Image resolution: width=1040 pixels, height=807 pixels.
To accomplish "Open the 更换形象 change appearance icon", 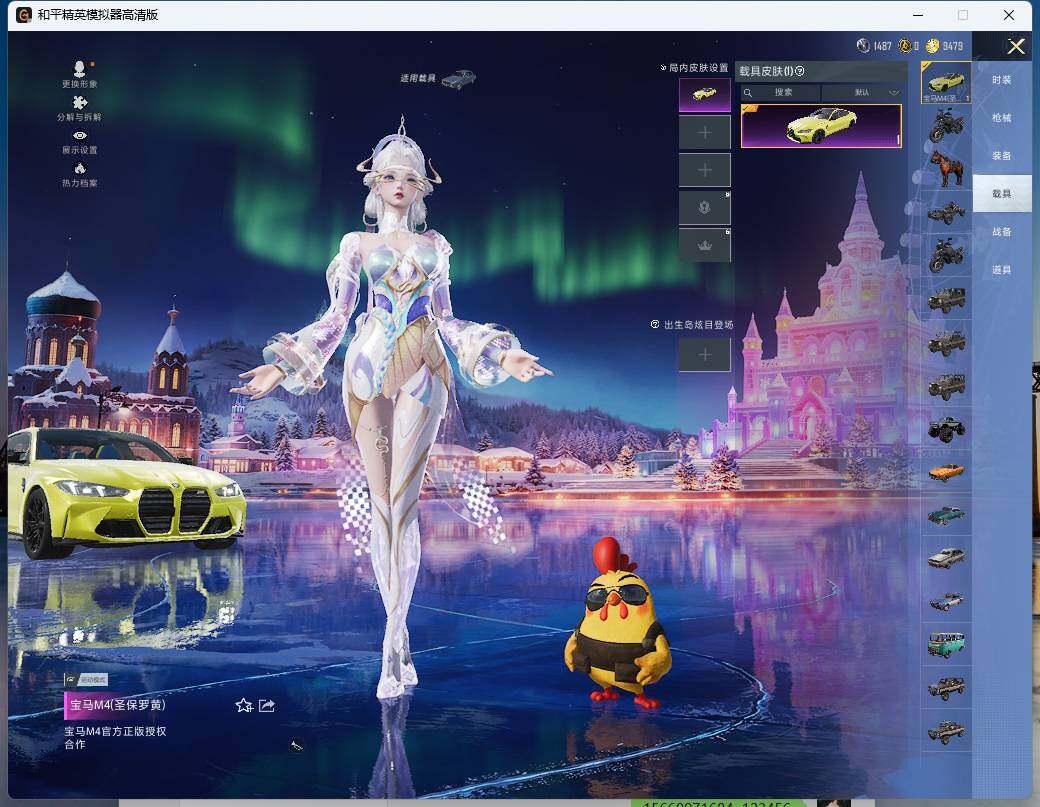I will (80, 69).
